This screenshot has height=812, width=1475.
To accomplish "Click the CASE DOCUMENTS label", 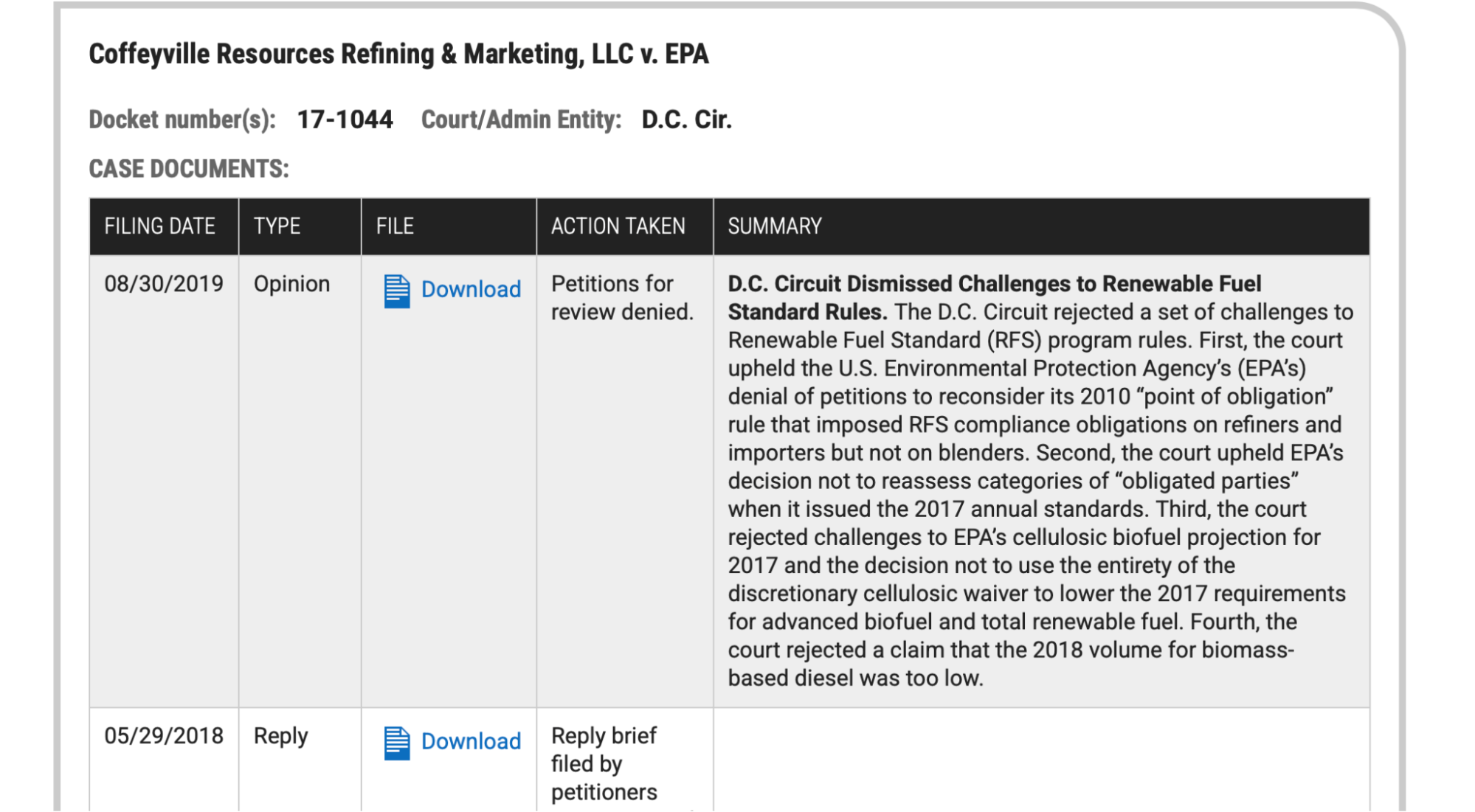I will [189, 169].
